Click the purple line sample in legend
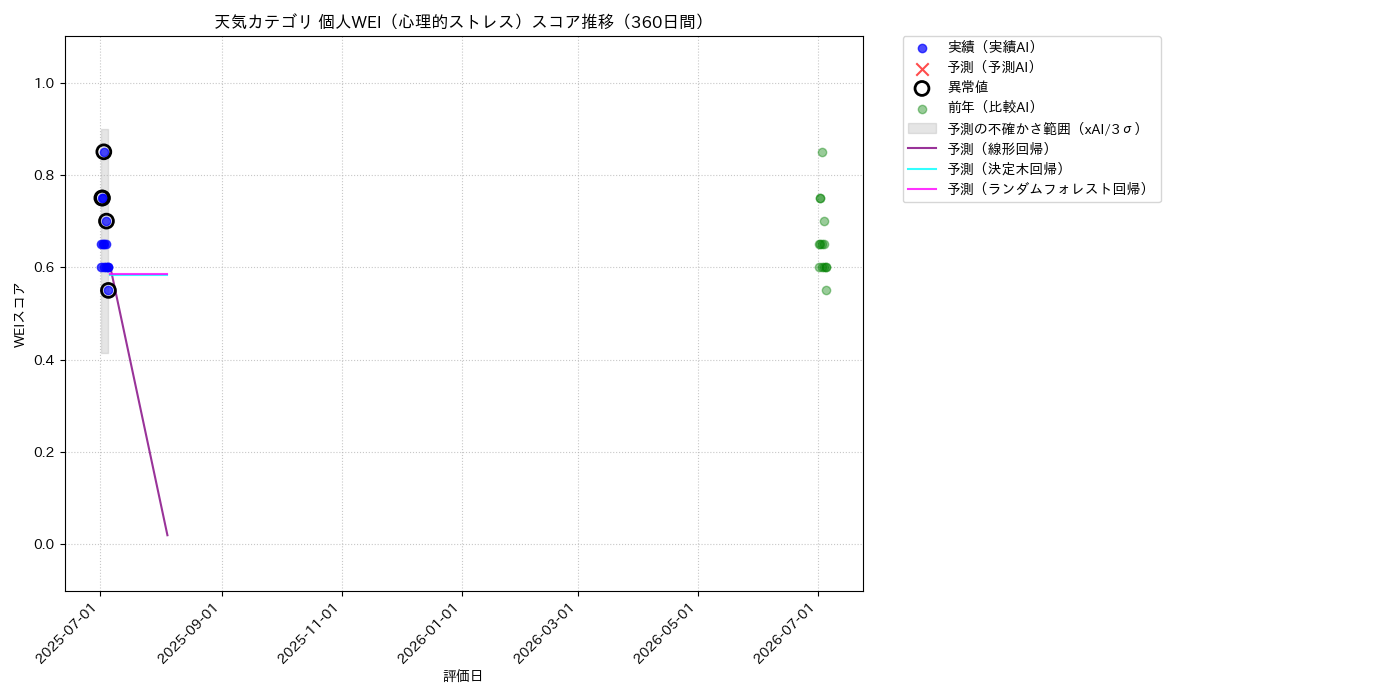Screen dimensions: 1400x700 (922, 148)
